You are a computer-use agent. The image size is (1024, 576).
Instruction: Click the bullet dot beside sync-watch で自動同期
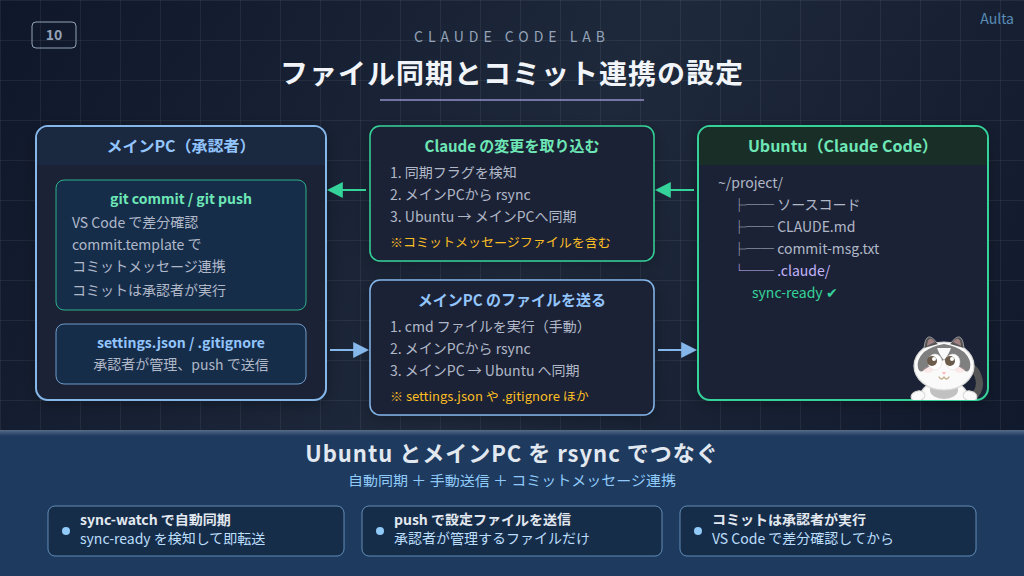[x=66, y=530]
